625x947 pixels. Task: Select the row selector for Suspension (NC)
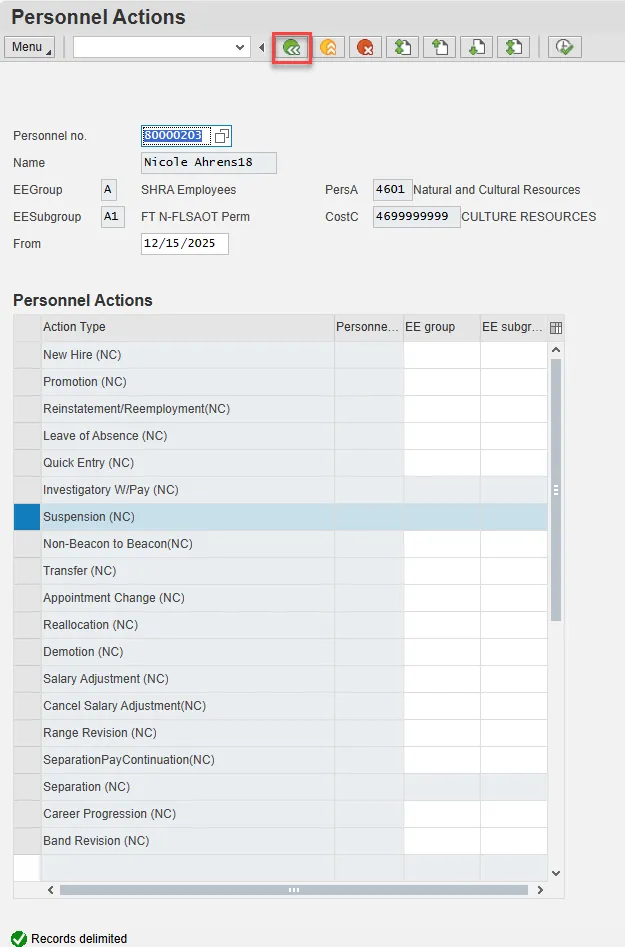click(x=27, y=517)
